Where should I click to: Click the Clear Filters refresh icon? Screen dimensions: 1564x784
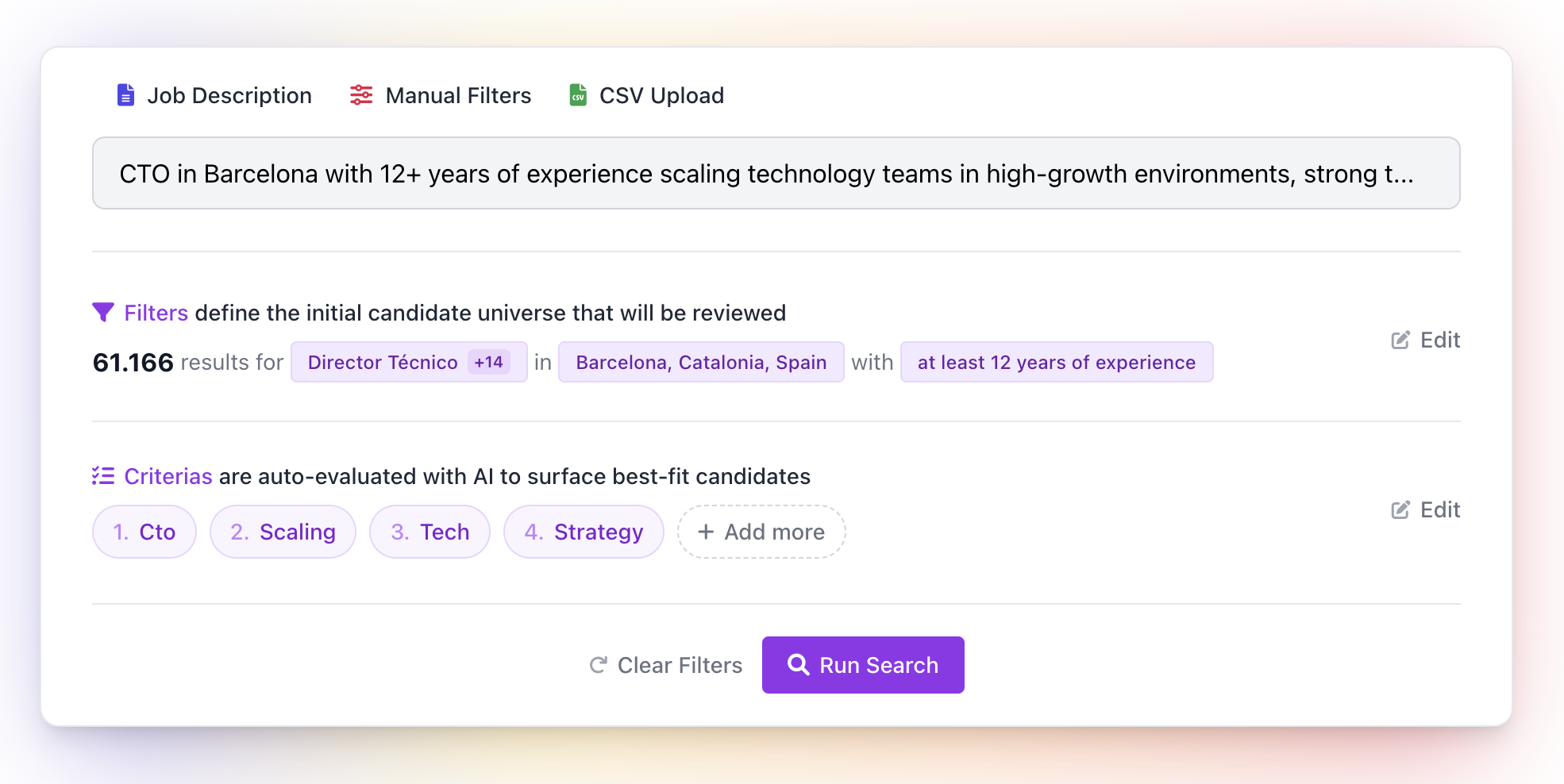point(599,665)
